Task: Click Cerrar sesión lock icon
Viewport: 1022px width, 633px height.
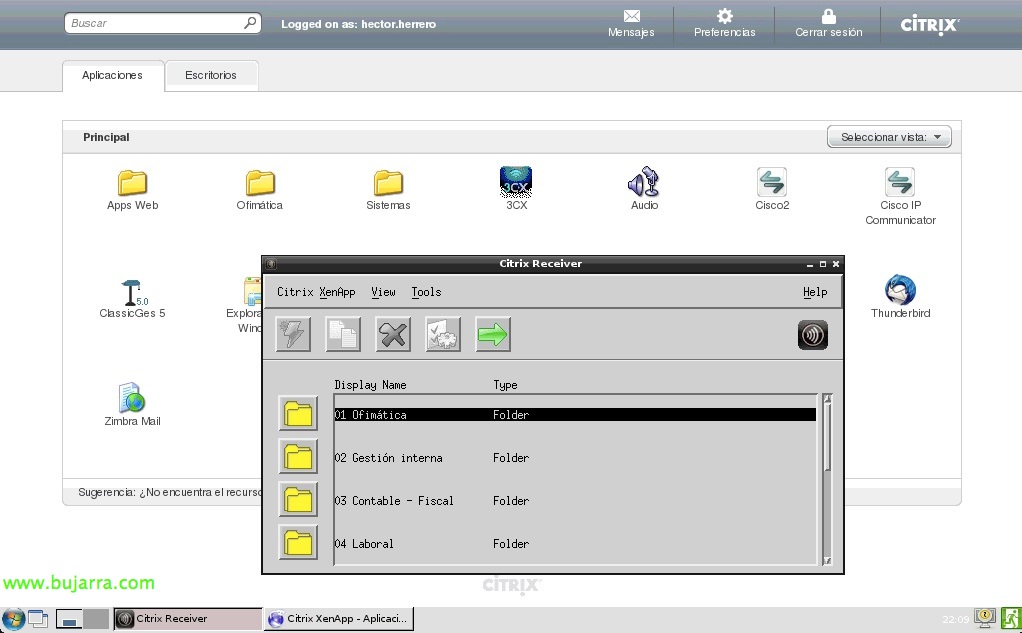Action: 828,16
